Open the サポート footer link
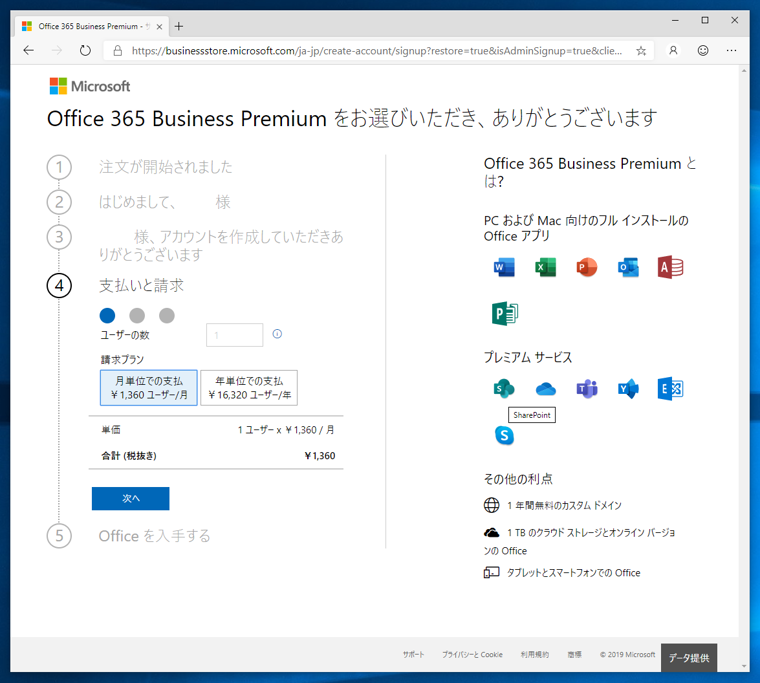Screen dimensions: 760x683 tap(413, 654)
